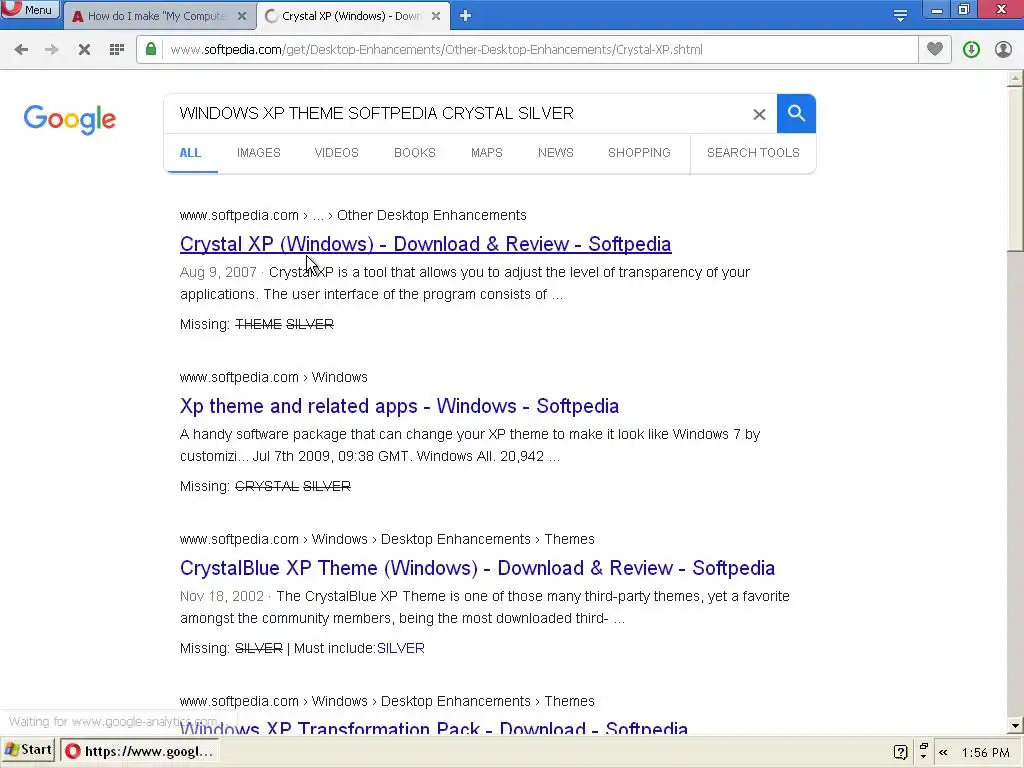Open the Opera Menu button
This screenshot has height=768, width=1024.
coord(29,10)
